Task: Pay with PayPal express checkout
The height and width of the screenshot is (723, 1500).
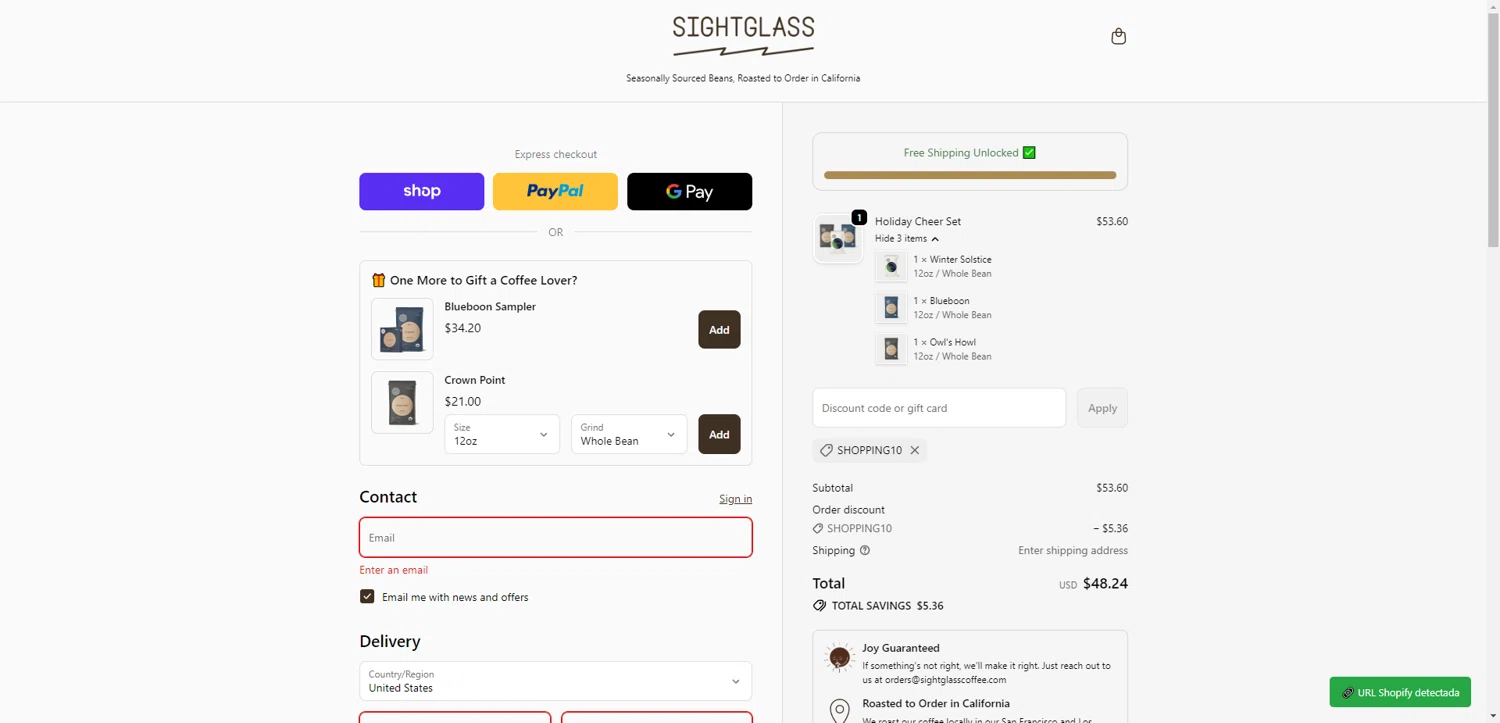Action: pos(555,191)
